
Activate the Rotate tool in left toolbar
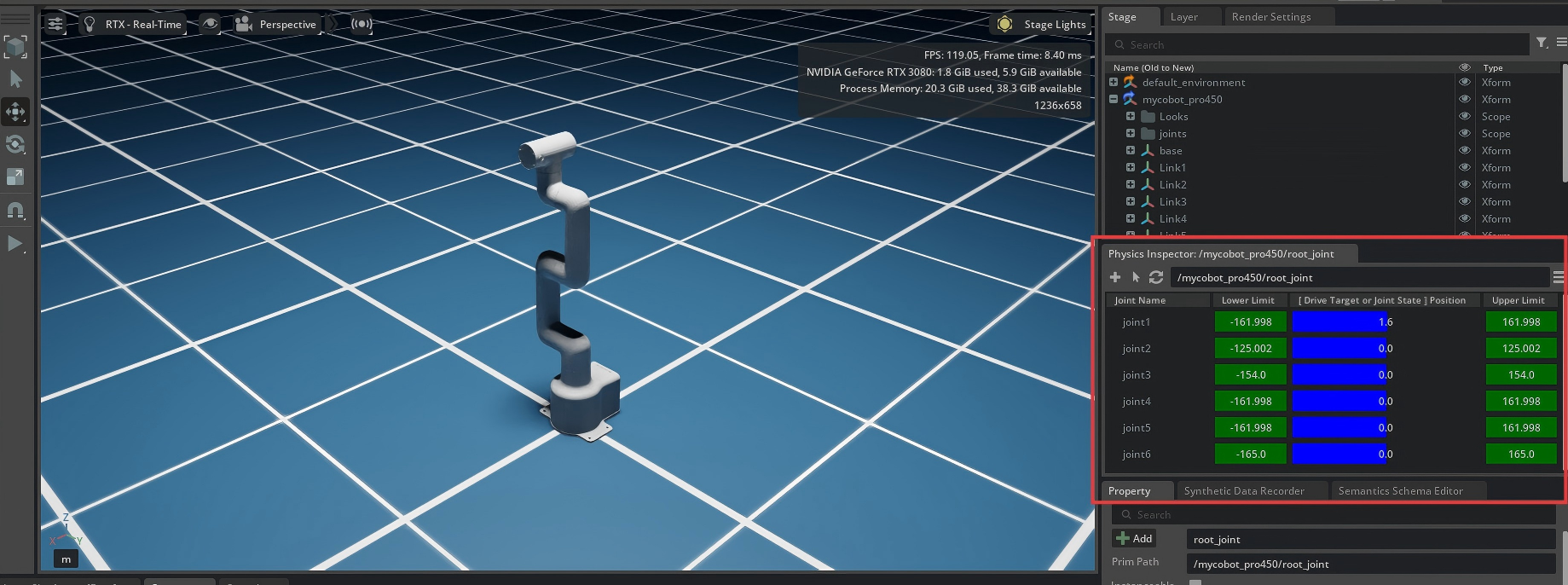coord(15,144)
